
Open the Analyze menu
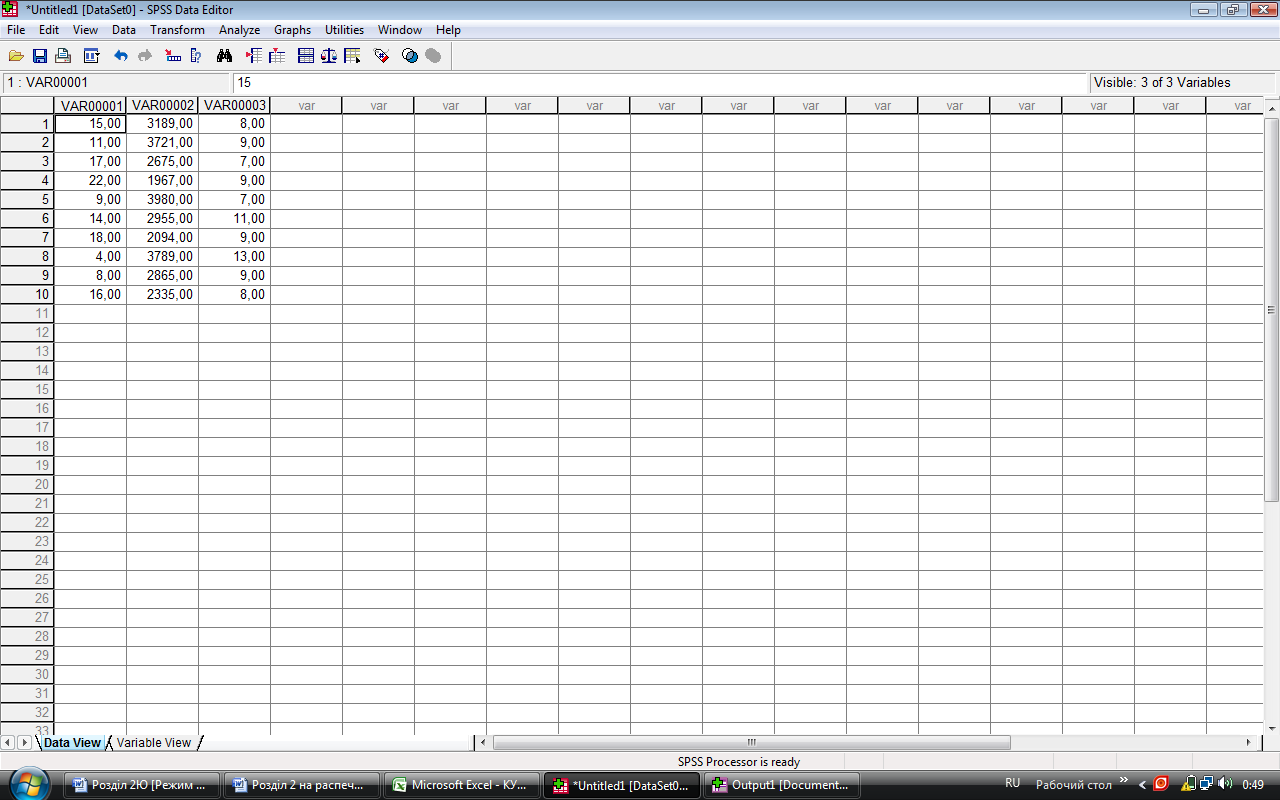coord(240,30)
